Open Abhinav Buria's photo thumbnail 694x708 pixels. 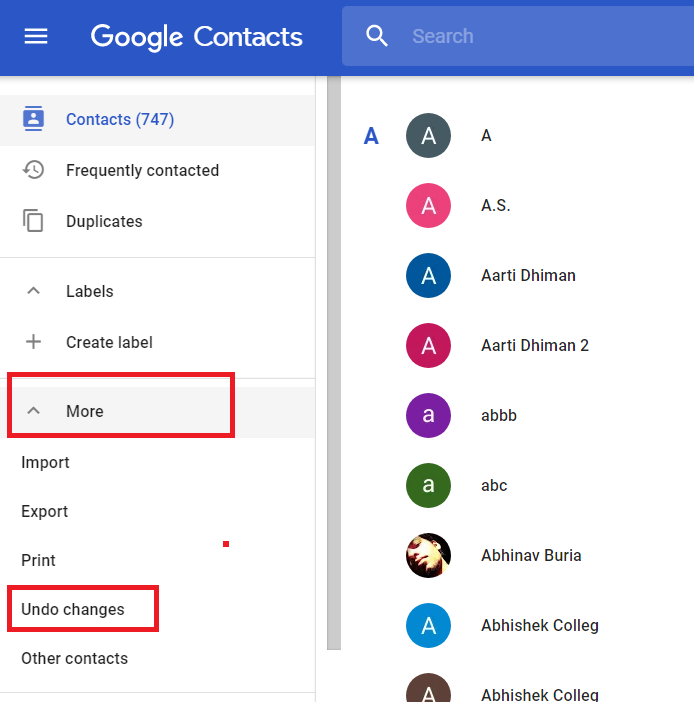(428, 555)
